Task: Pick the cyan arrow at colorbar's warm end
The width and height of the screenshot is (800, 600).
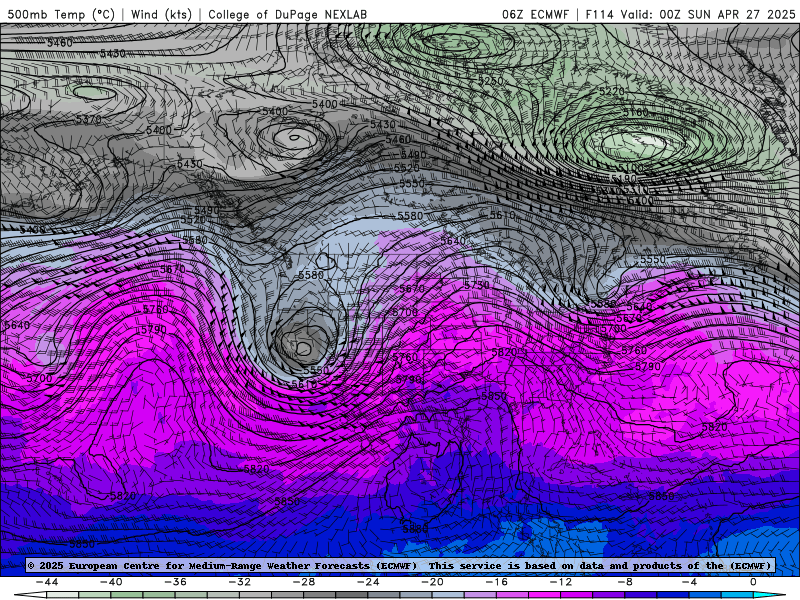Action: tap(767, 595)
